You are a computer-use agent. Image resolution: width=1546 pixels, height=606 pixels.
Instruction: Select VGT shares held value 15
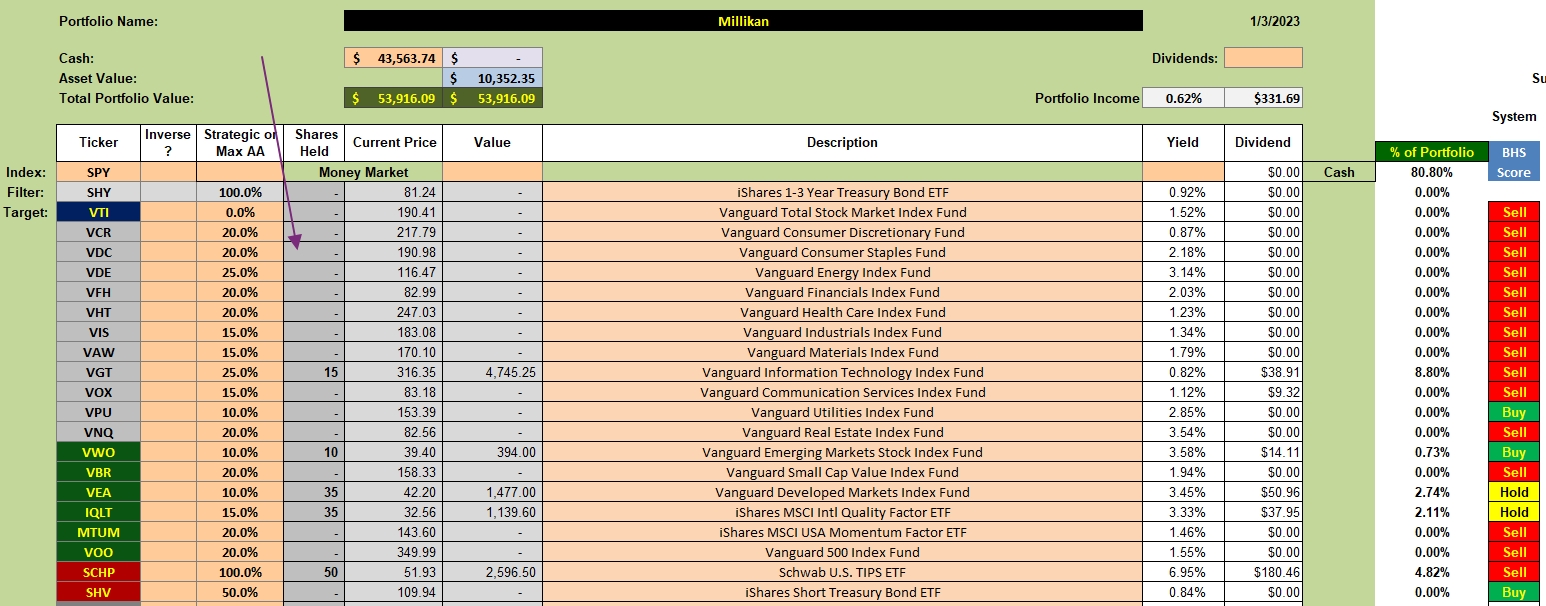point(314,372)
